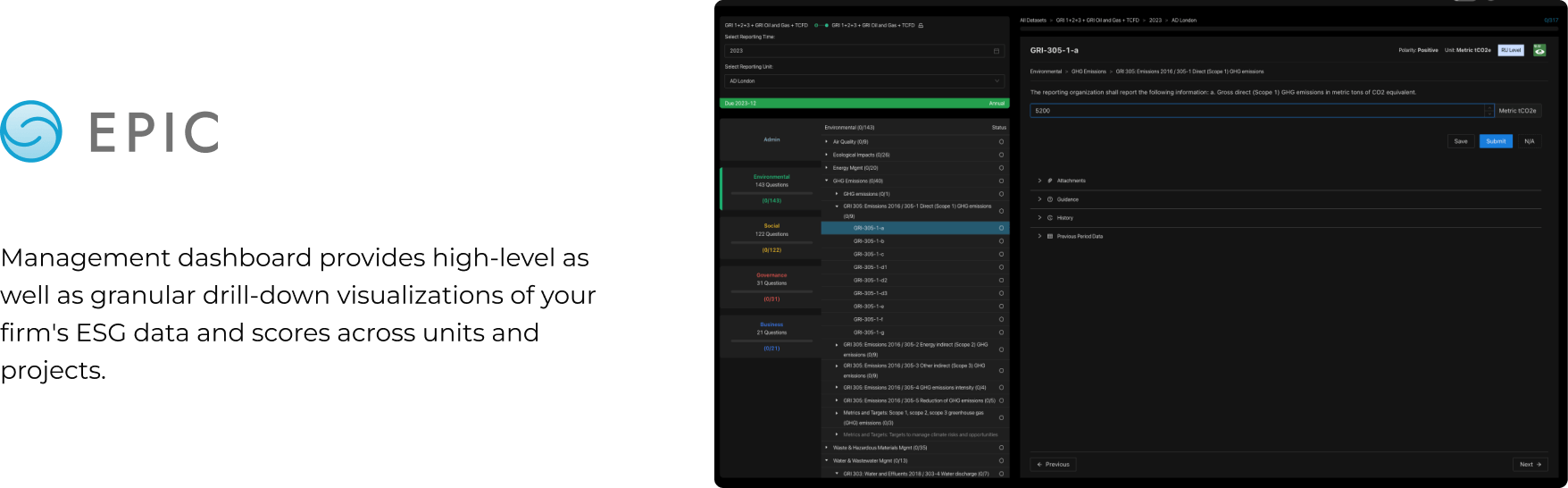1568x488 pixels.
Task: Open the Governance questions tab
Action: tap(771, 286)
